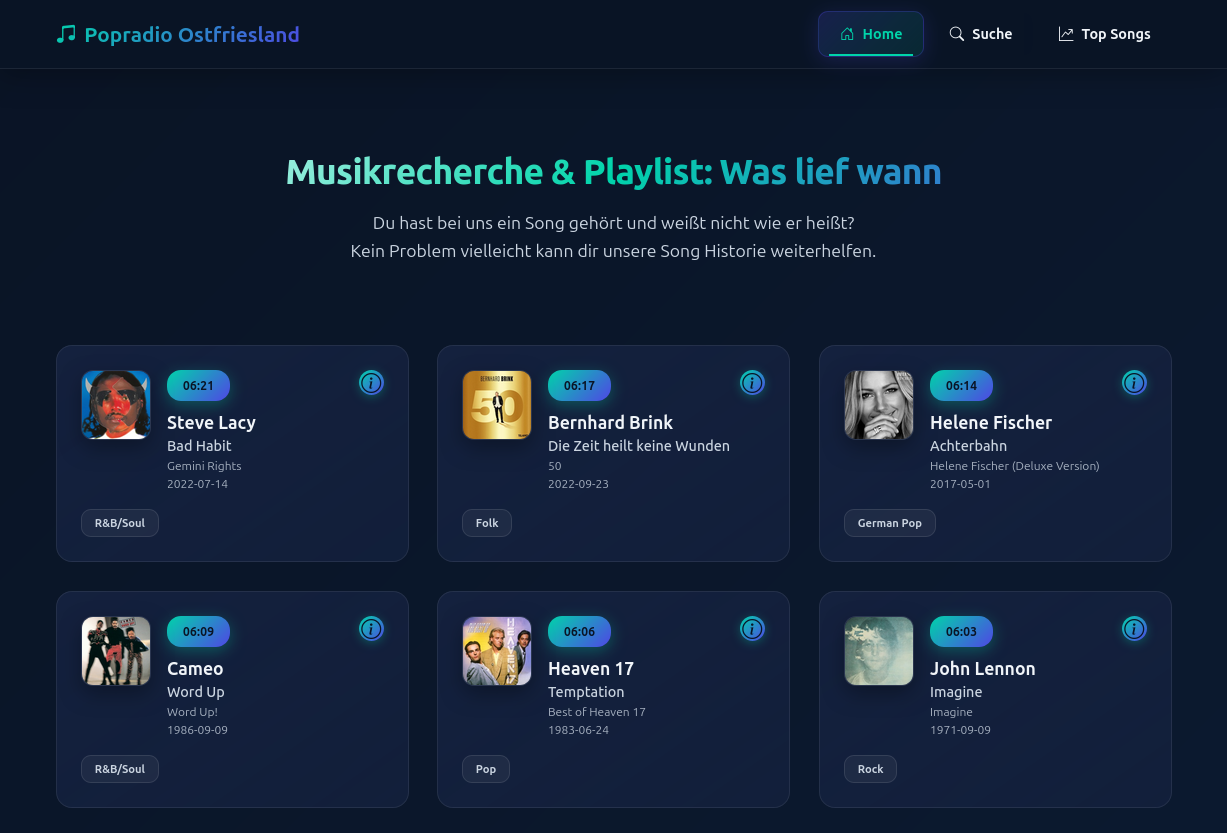
Task: Open the Word Up album cover thumbnail
Action: click(x=115, y=651)
